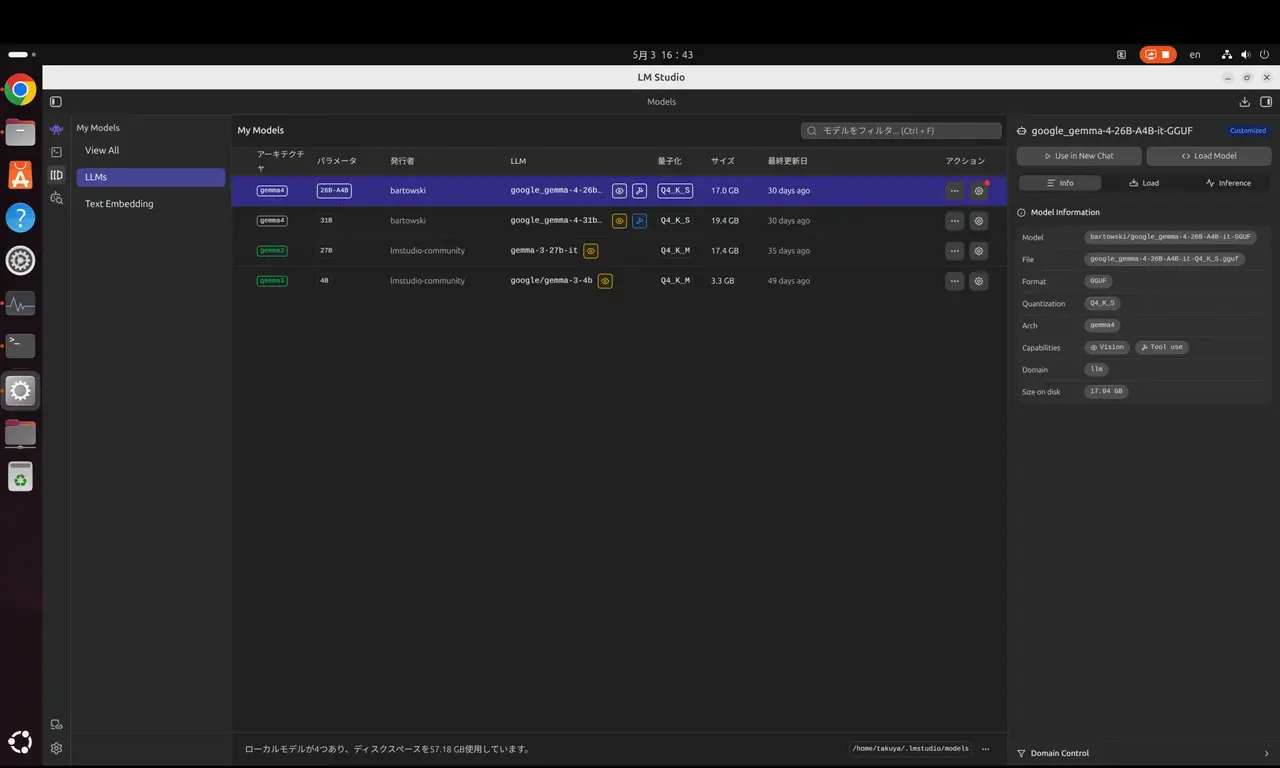Open Google Chrome from the dock
Screen dimensions: 1280x768
tap(20, 90)
